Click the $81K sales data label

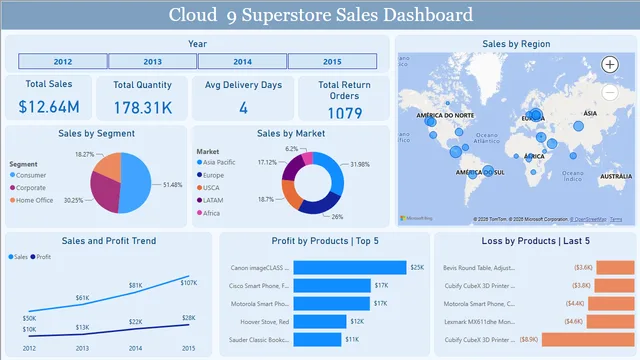point(136,285)
